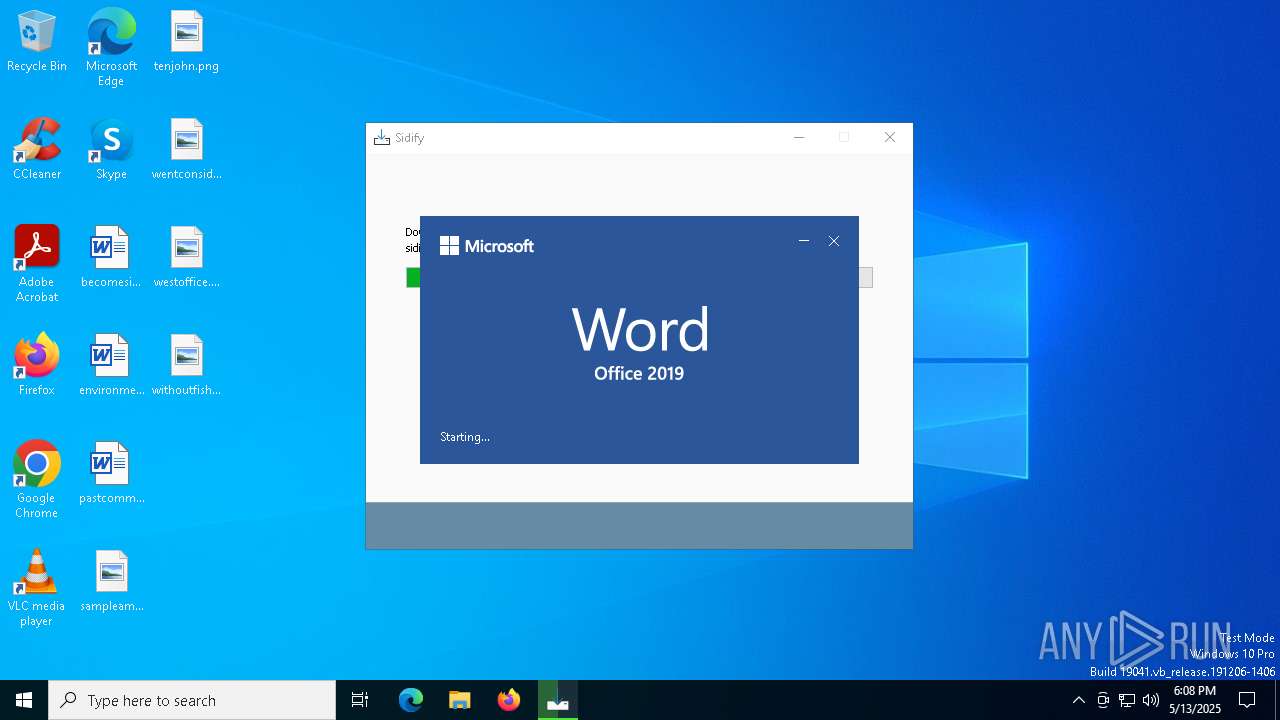Image resolution: width=1280 pixels, height=720 pixels.
Task: Open File Explorer from the taskbar
Action: click(460, 700)
